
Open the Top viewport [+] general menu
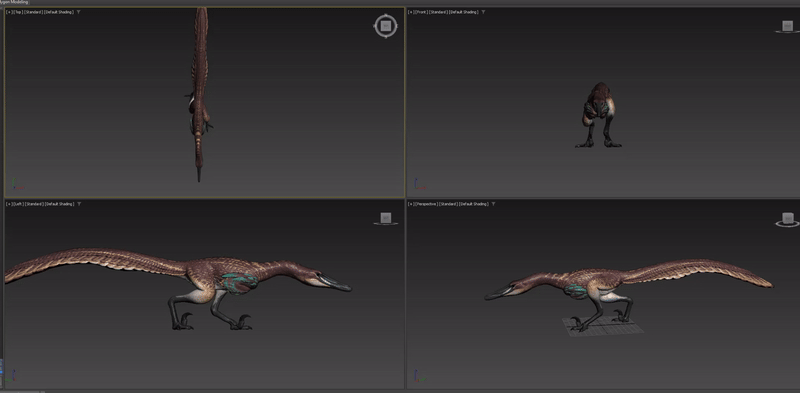pyautogui.click(x=9, y=12)
